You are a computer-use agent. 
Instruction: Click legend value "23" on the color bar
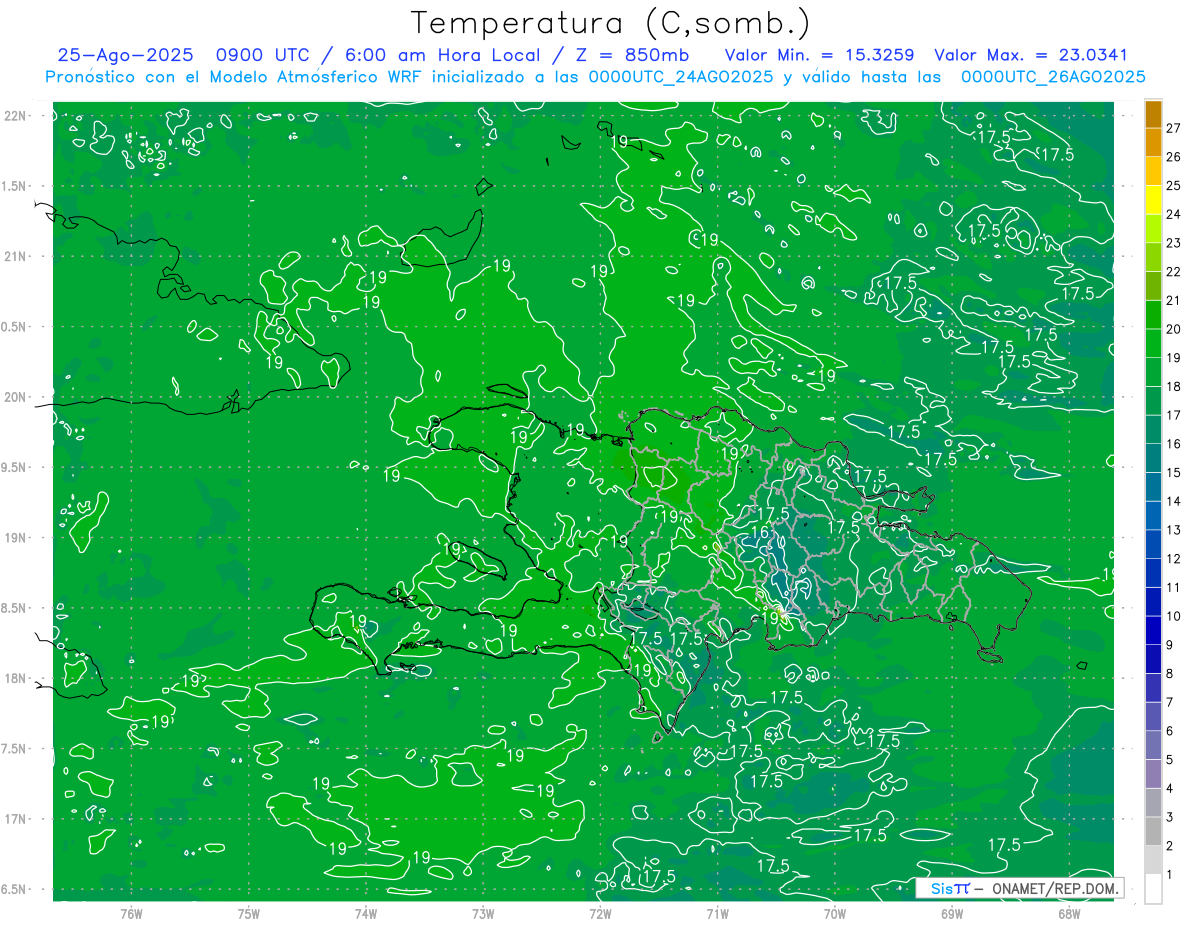pyautogui.click(x=1174, y=243)
